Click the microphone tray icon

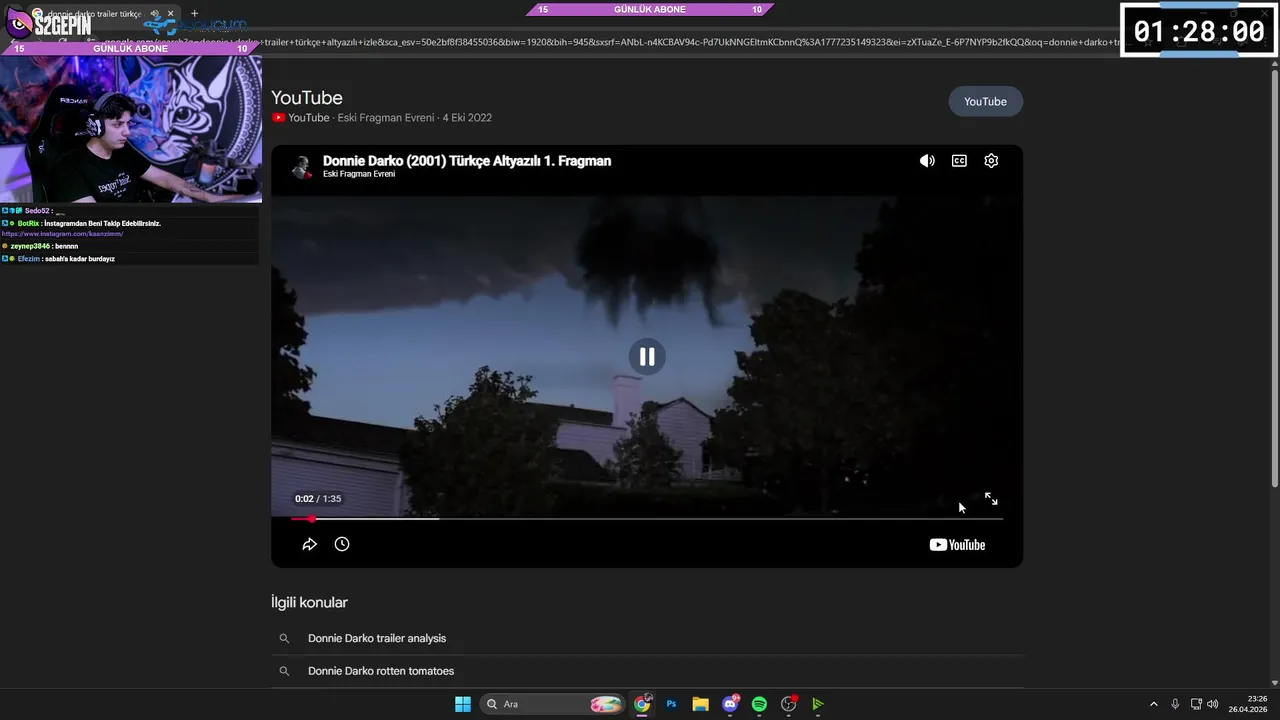(1175, 704)
